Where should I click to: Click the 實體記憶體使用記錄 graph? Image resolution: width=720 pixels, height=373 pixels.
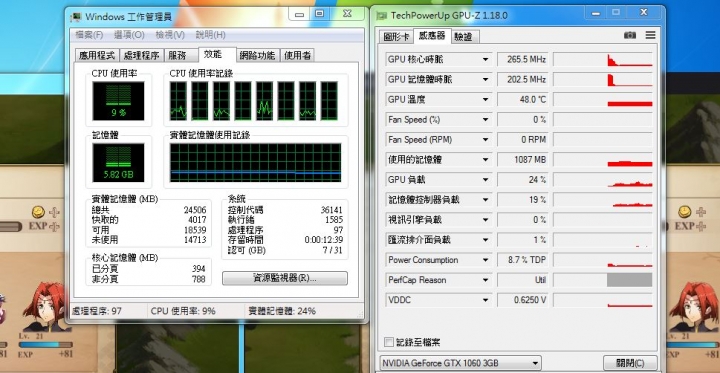[255, 163]
